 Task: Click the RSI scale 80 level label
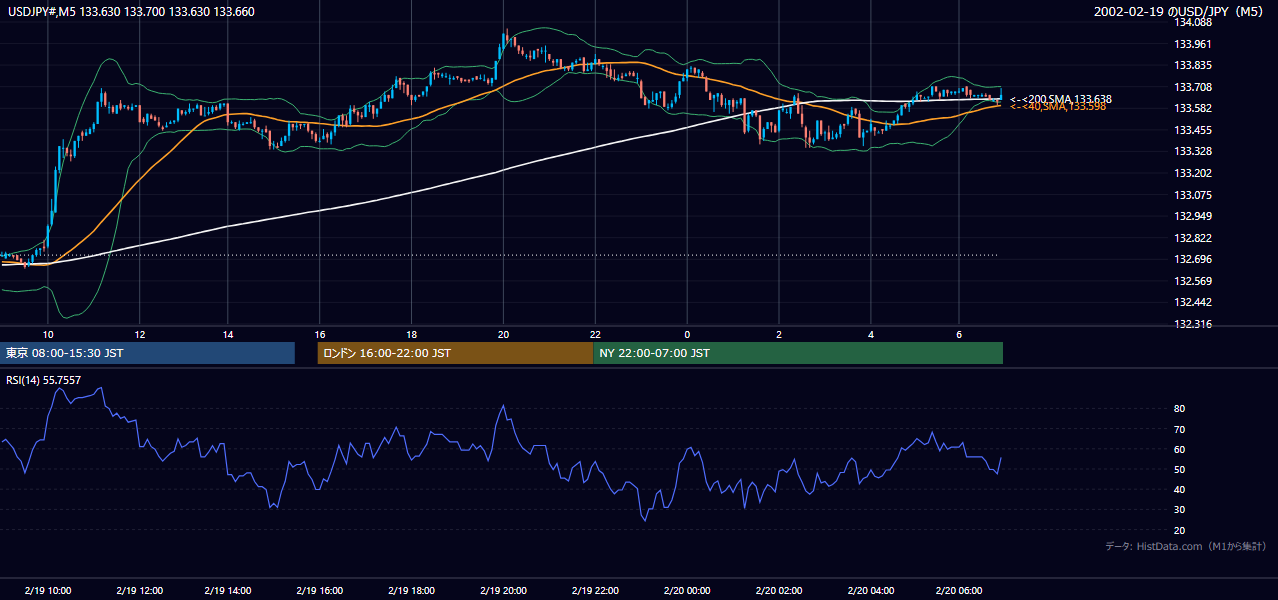pos(1180,409)
